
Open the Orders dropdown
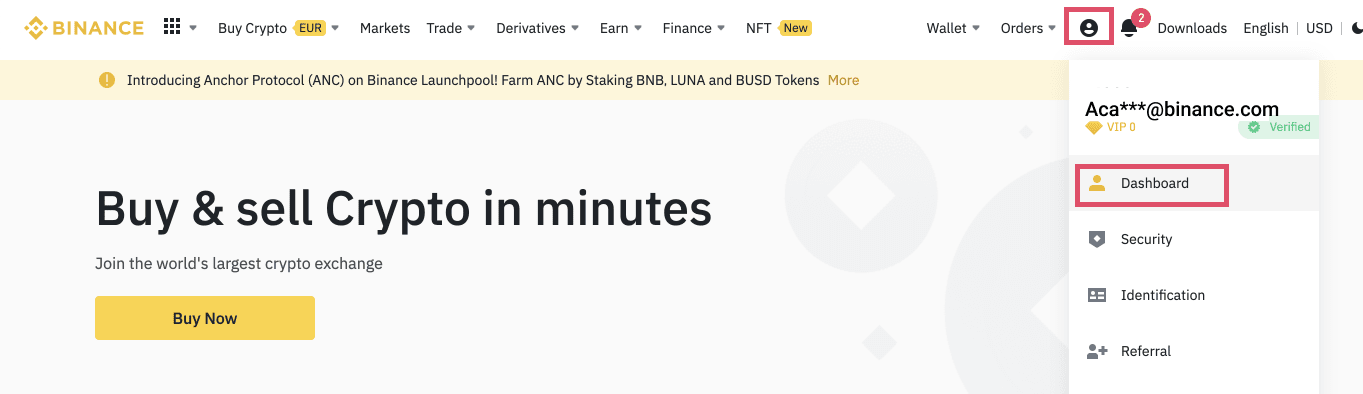[1028, 28]
